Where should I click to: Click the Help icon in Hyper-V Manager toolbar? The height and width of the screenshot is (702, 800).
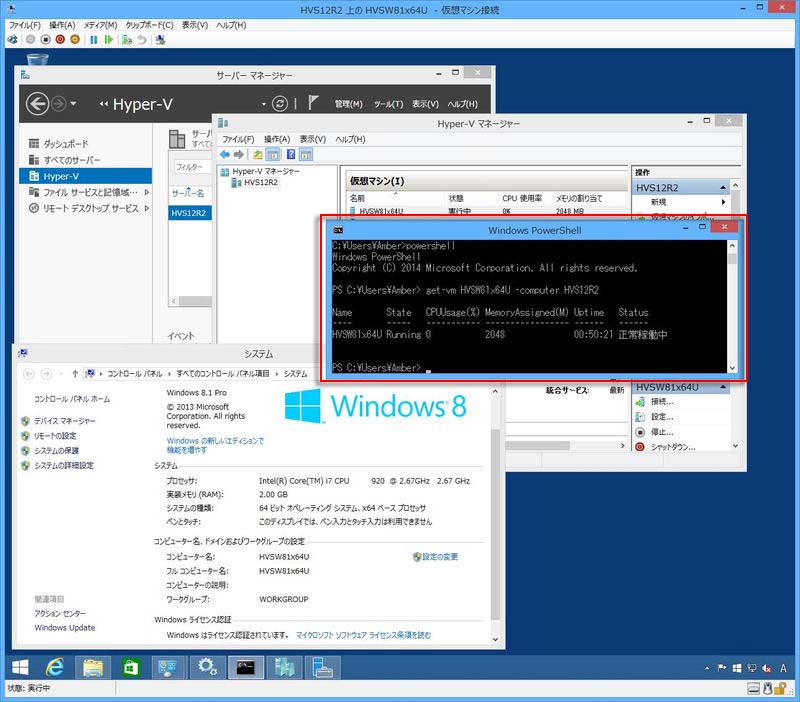tap(291, 154)
